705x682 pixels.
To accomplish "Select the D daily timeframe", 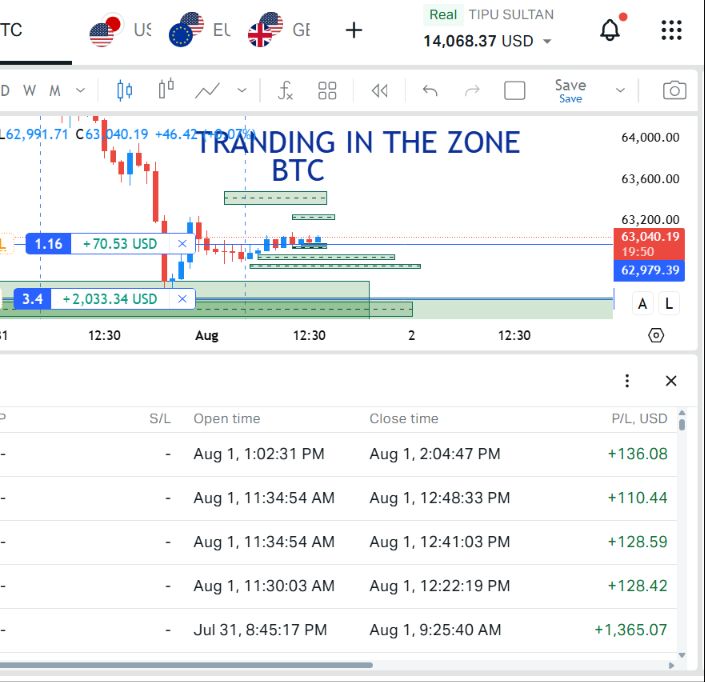I will [5, 90].
